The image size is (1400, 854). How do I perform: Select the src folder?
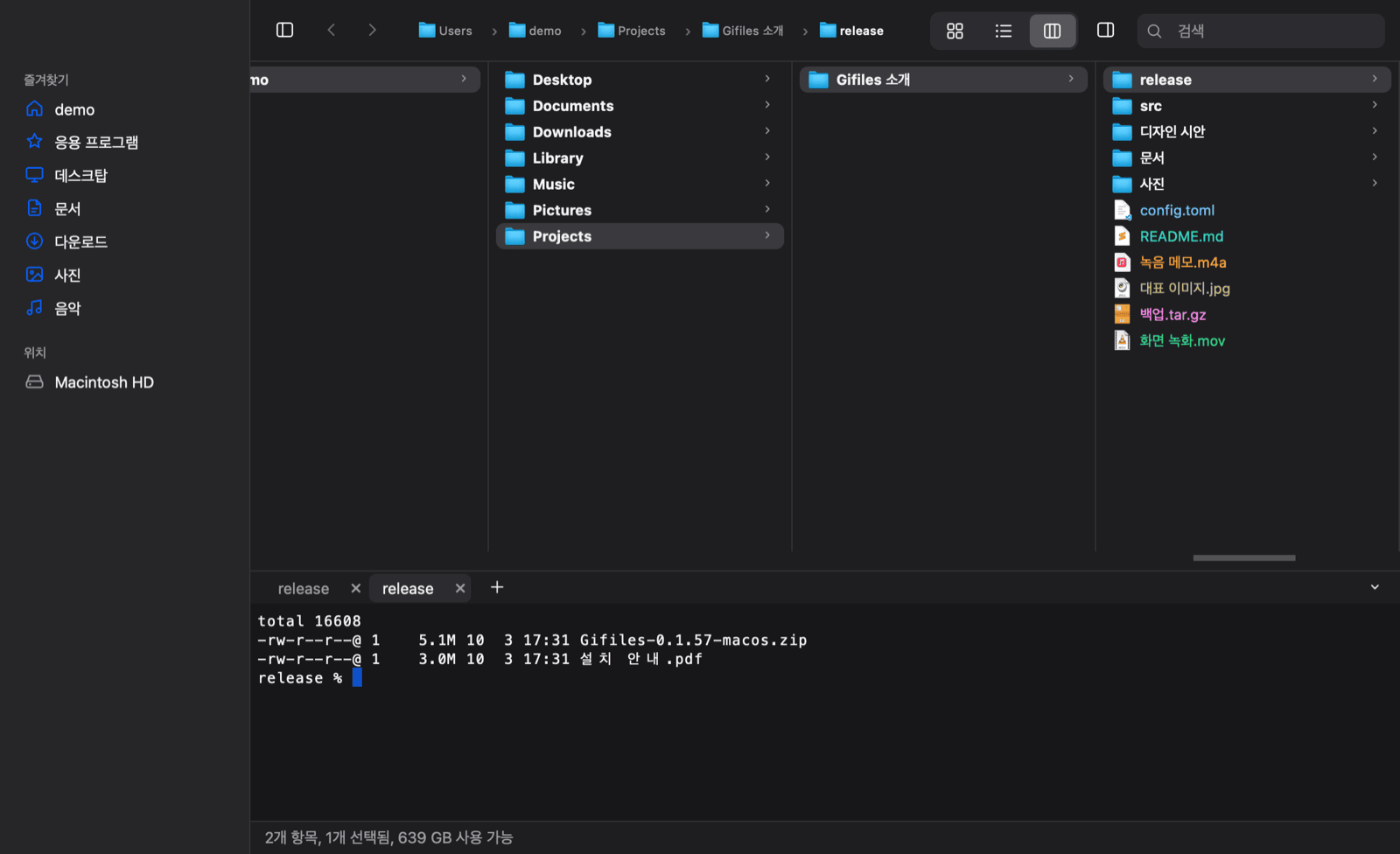point(1247,106)
